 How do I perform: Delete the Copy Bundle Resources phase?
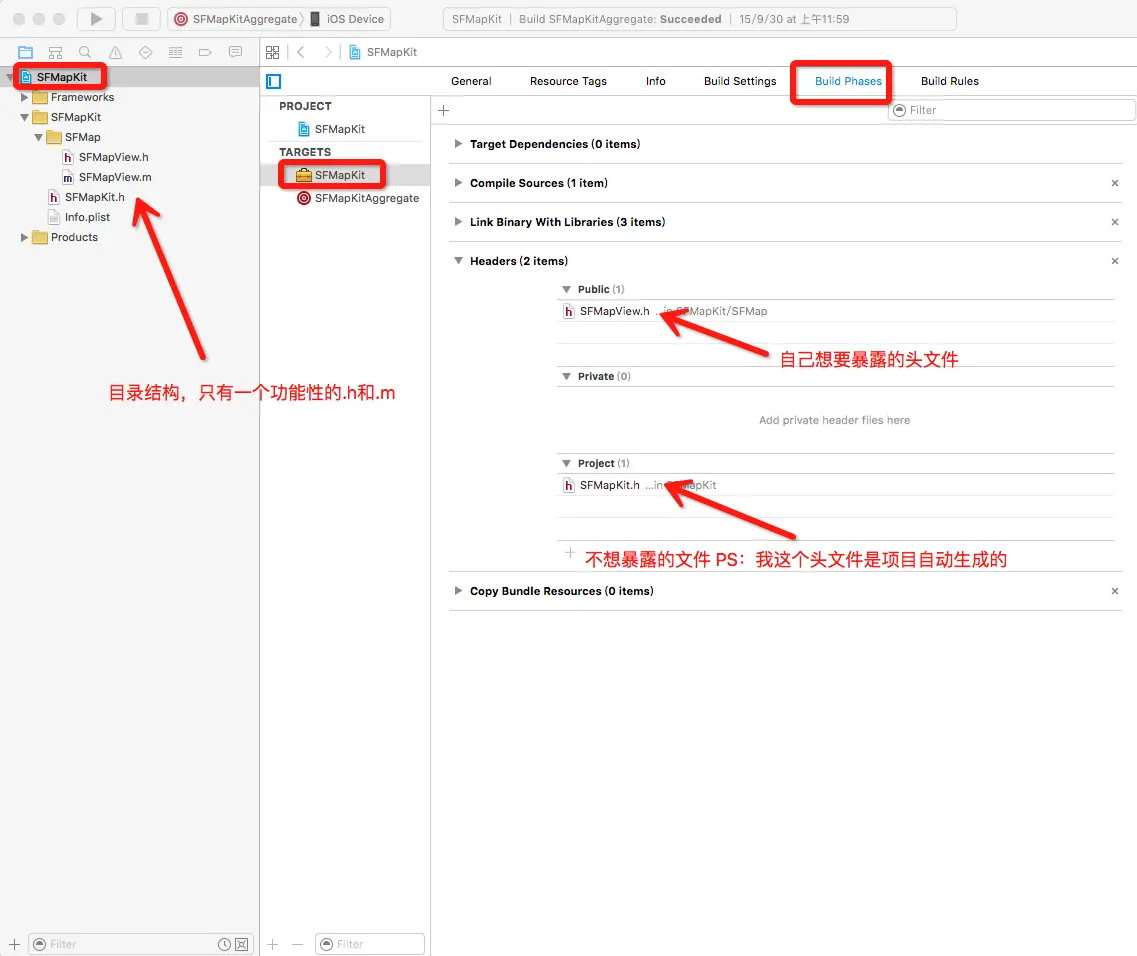click(x=1115, y=591)
